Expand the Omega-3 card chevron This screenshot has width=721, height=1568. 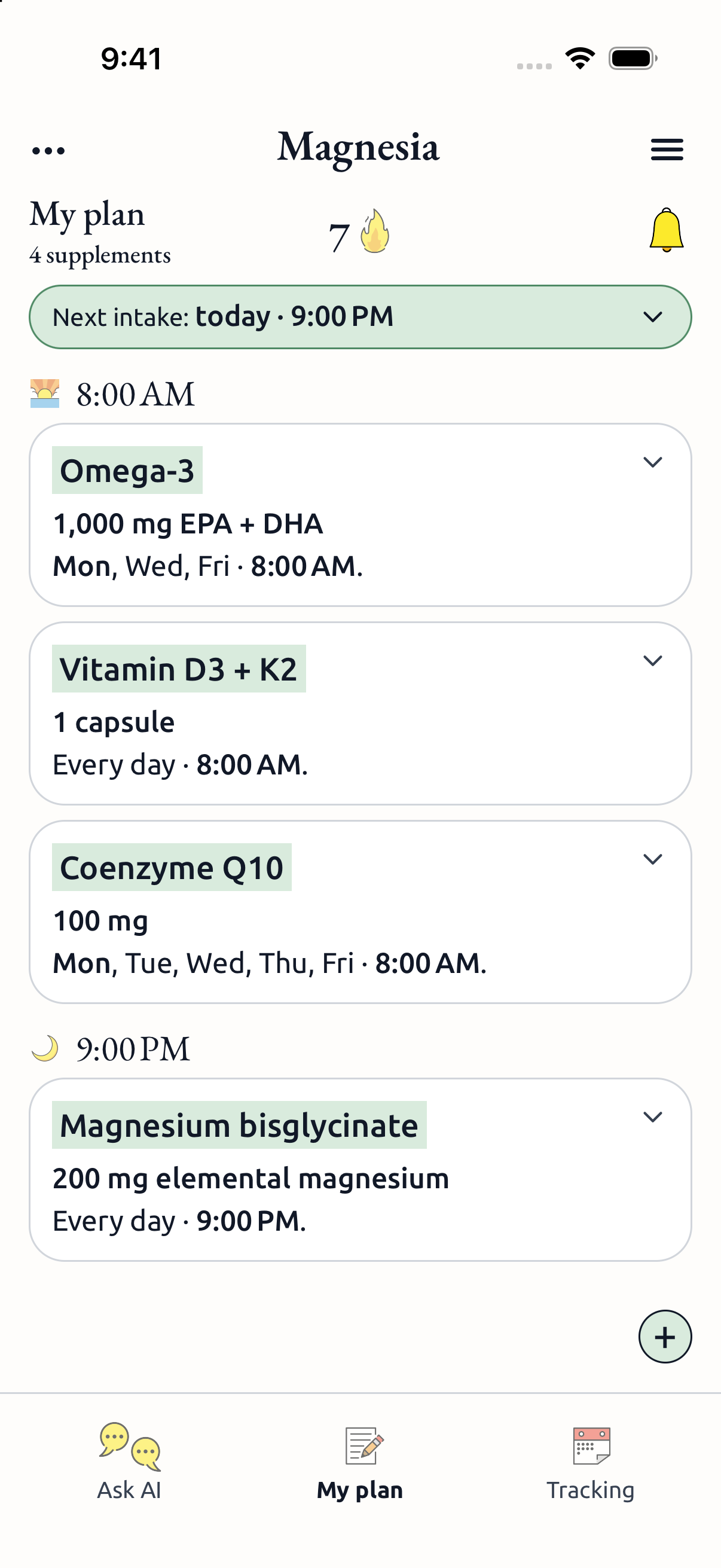coord(652,463)
